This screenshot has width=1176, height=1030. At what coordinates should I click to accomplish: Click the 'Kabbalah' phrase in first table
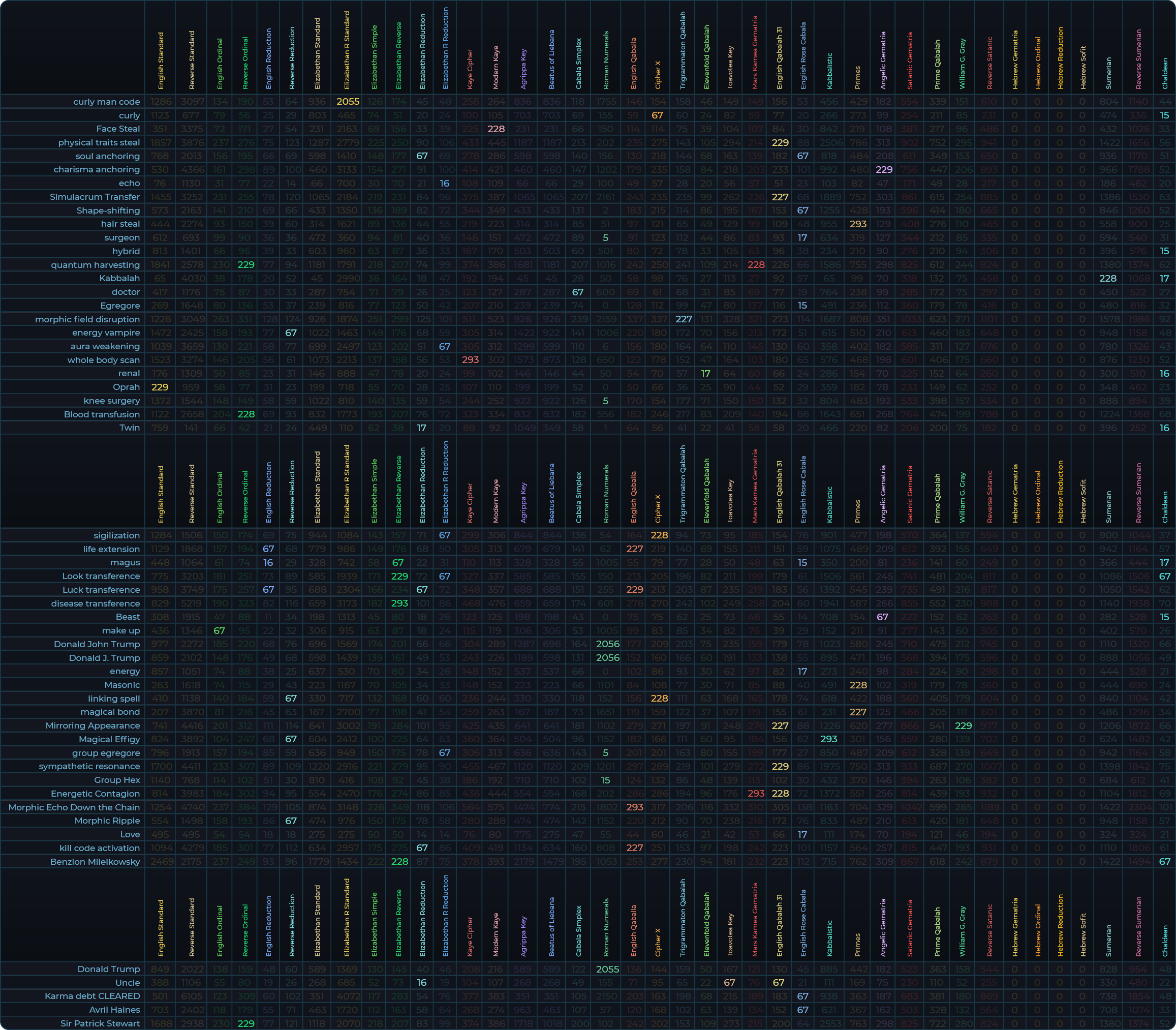tap(119, 278)
